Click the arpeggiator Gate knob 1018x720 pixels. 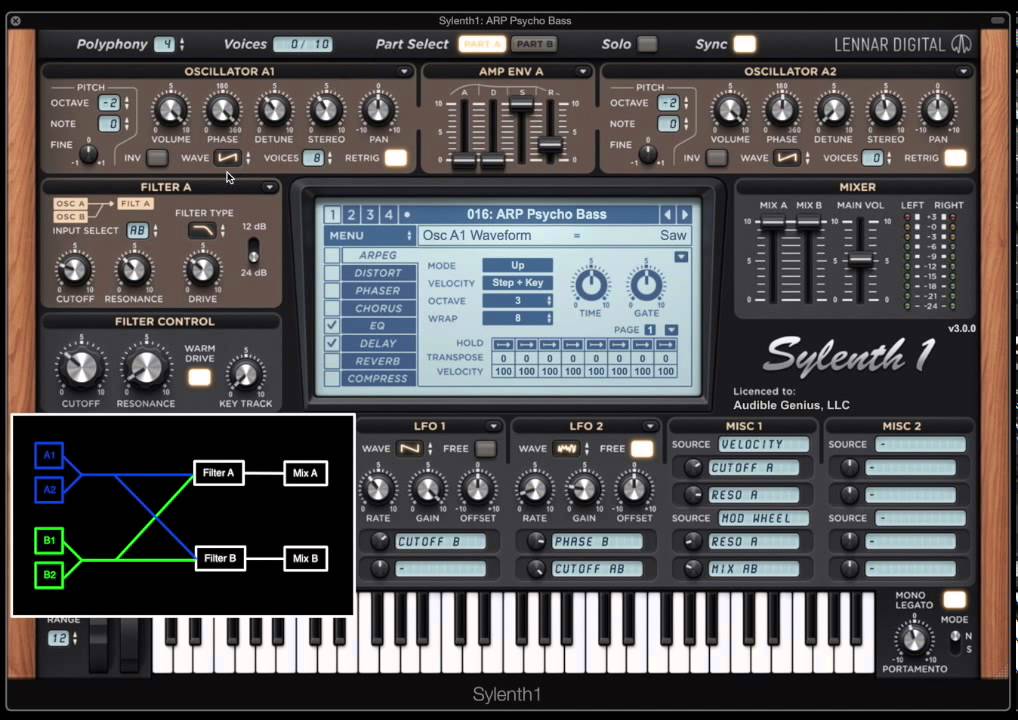click(646, 284)
